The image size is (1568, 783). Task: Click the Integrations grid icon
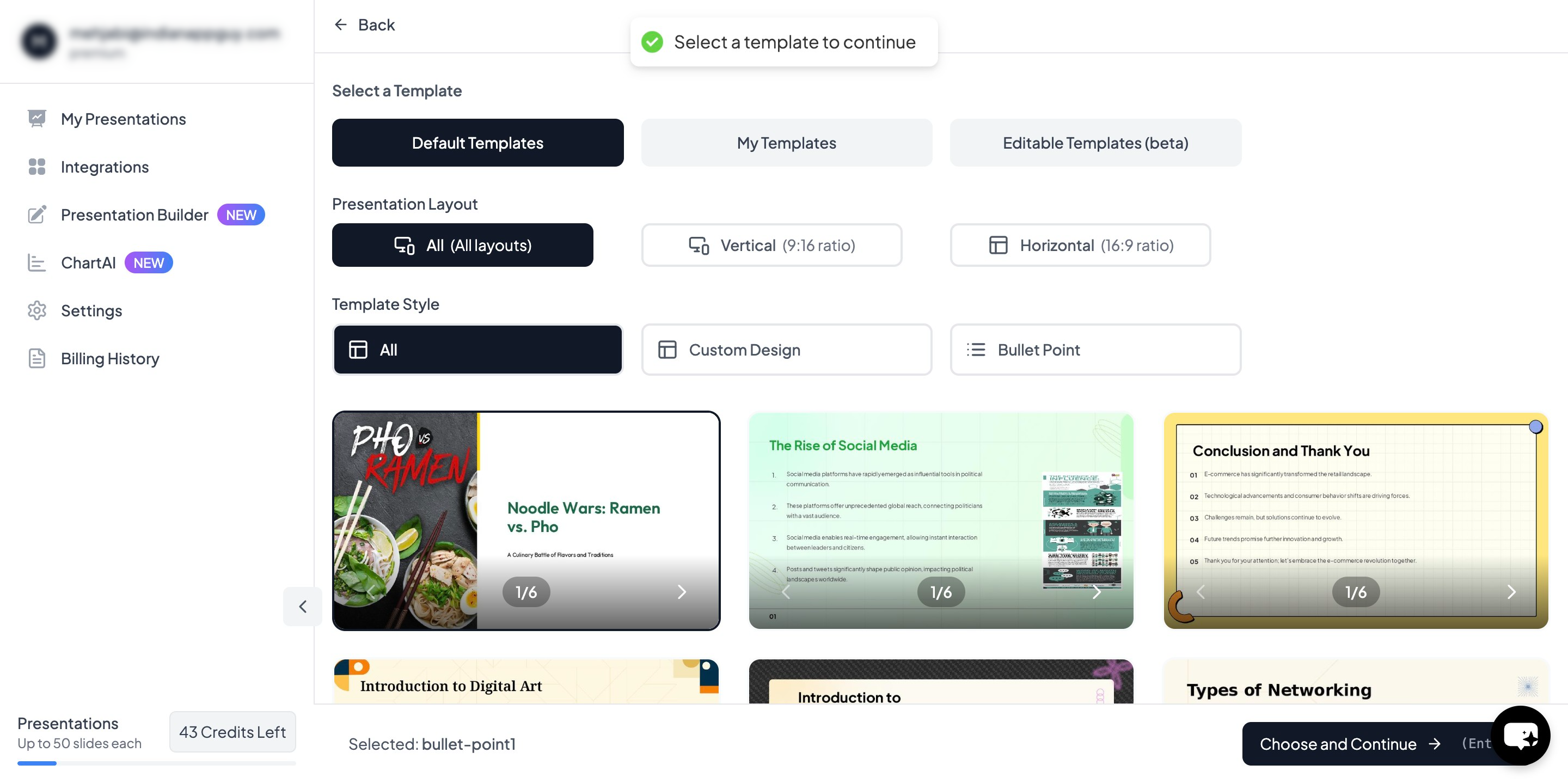pyautogui.click(x=36, y=167)
